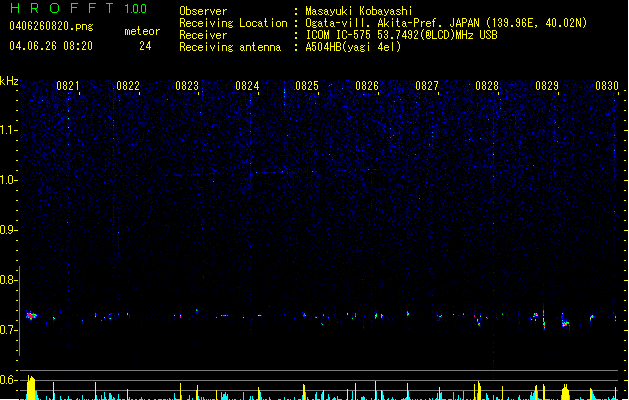Image resolution: width=629 pixels, height=400 pixels.
Task: Click the date stamp 04.06.26 08:20
Action: 51,46
